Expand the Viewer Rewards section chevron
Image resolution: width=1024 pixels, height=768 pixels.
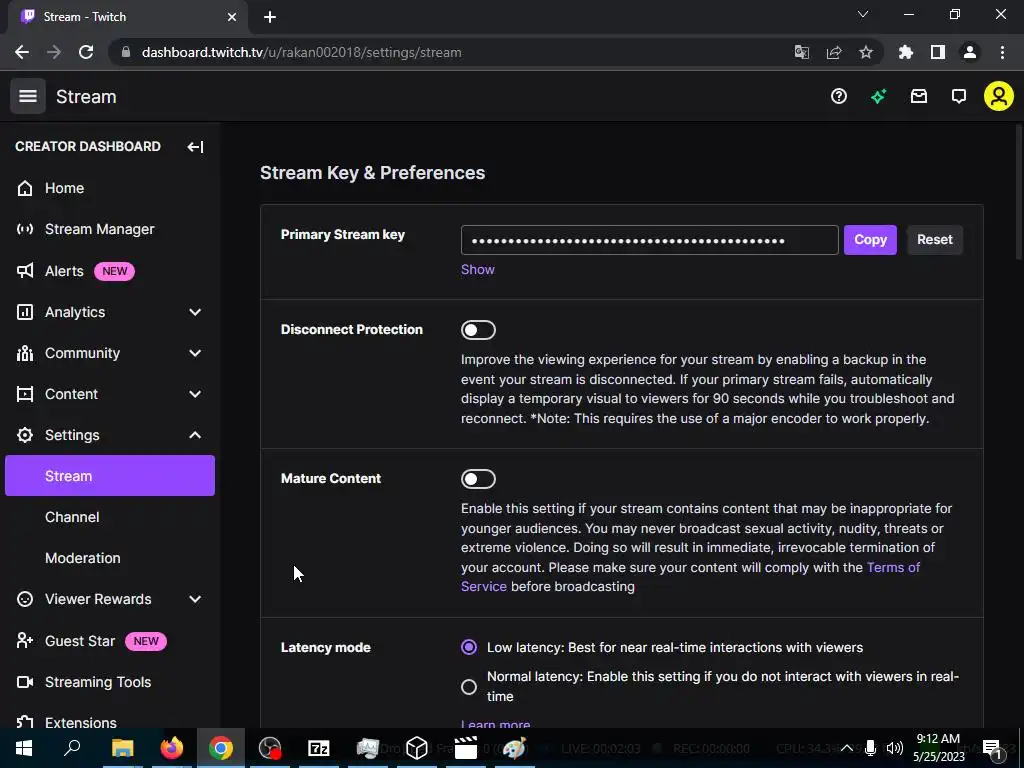click(195, 599)
